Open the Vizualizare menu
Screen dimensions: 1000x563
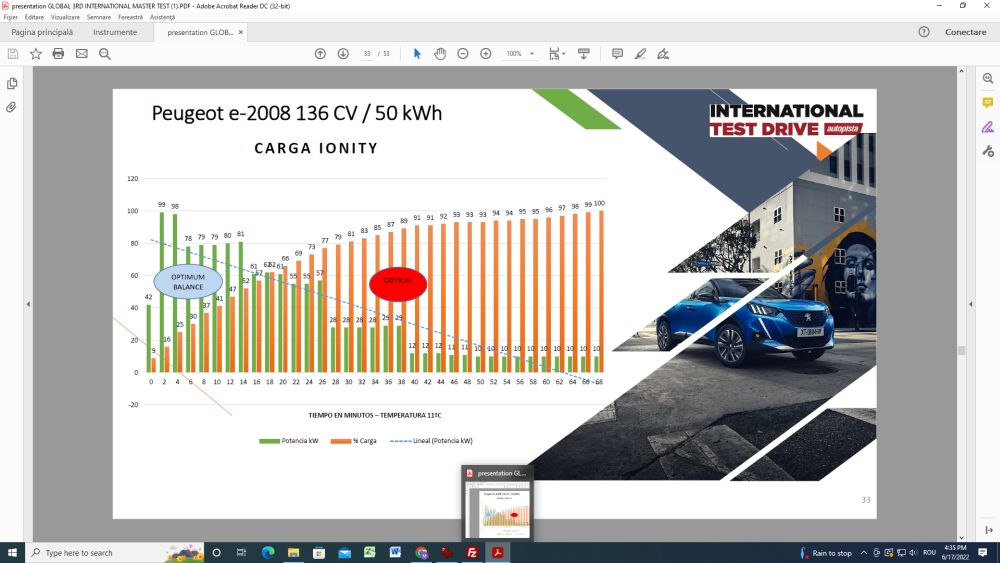click(65, 17)
